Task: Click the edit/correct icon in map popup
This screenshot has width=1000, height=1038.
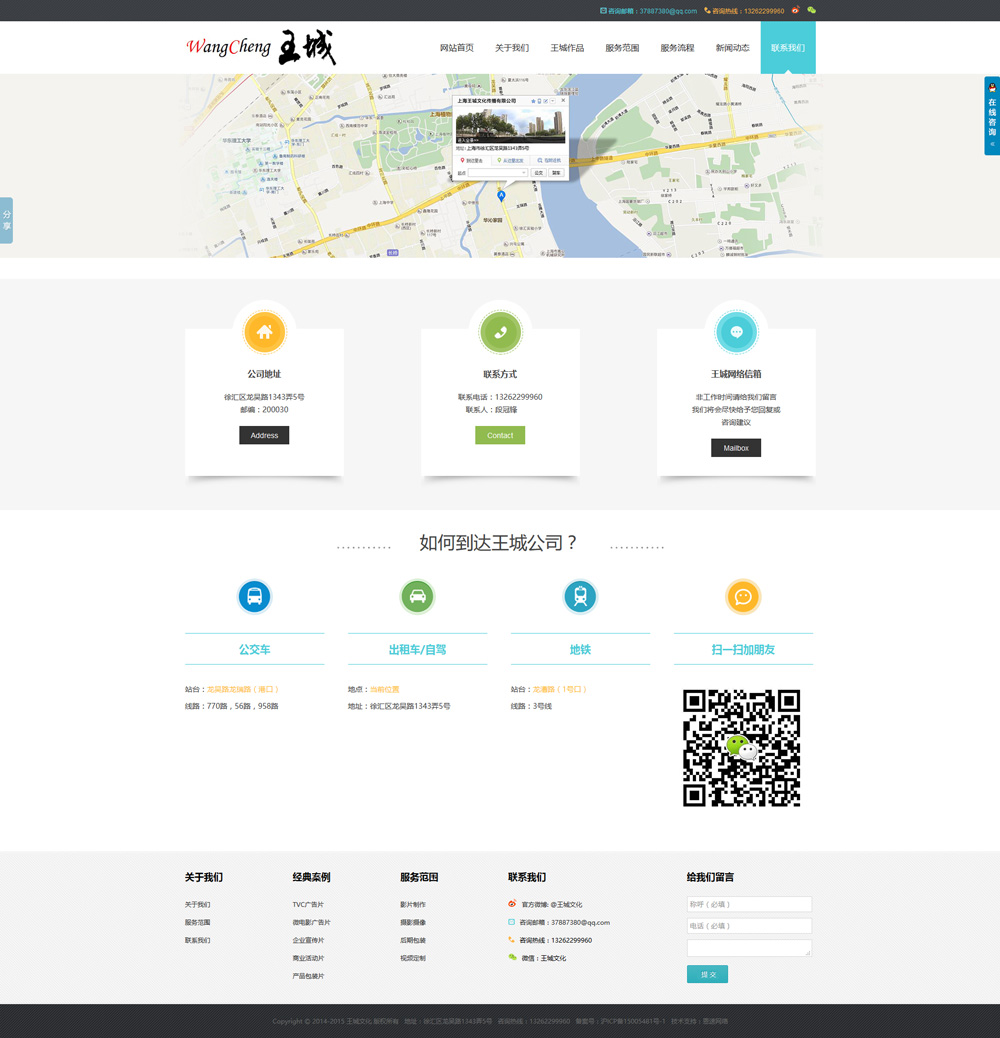Action: click(545, 101)
